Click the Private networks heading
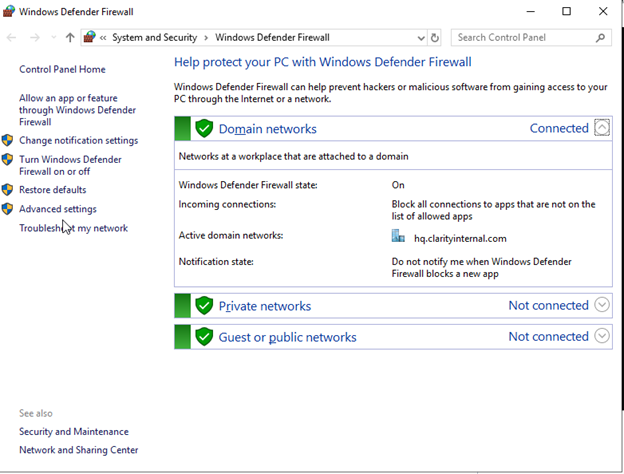The height and width of the screenshot is (474, 624). click(x=265, y=306)
